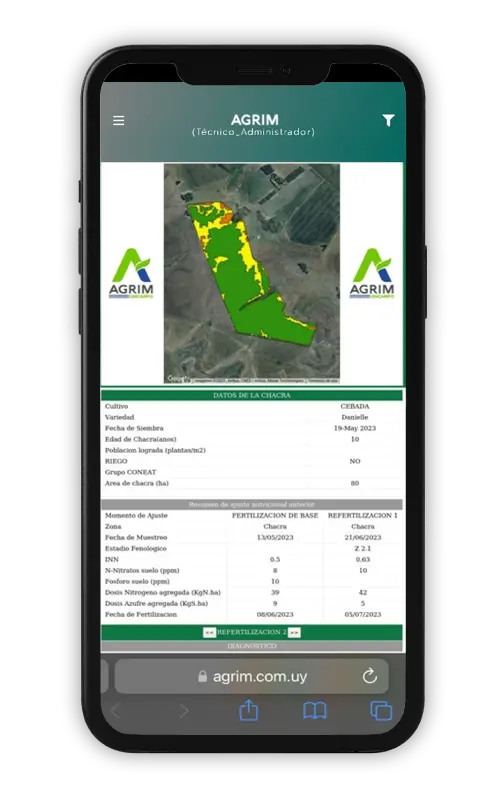Tap the Safari share icon
500x800 pixels.
248,710
